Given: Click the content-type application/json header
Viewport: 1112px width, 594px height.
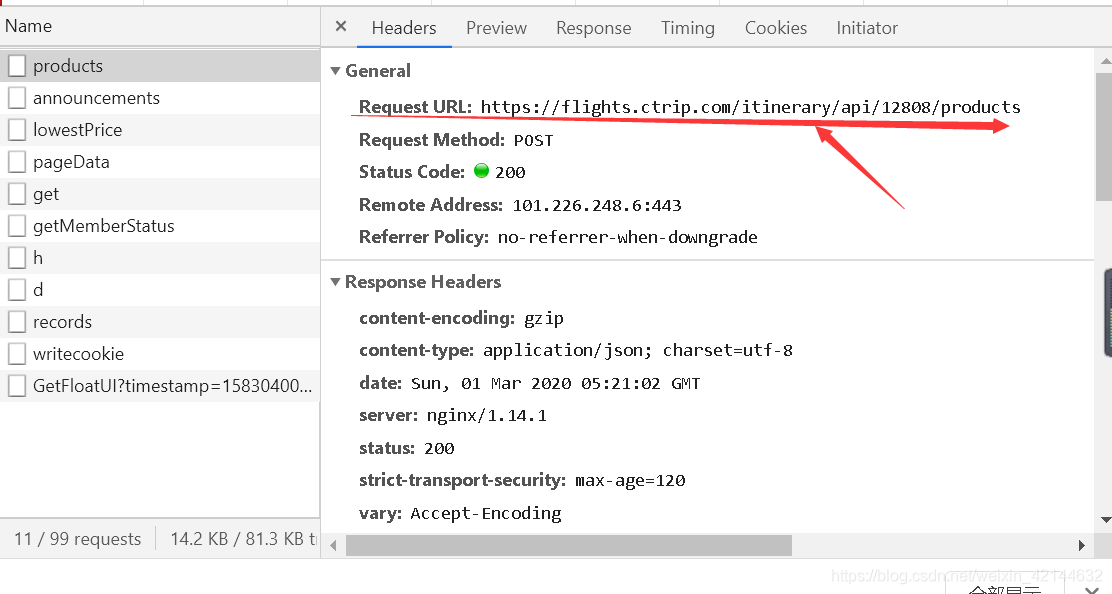Looking at the screenshot, I should tap(576, 350).
